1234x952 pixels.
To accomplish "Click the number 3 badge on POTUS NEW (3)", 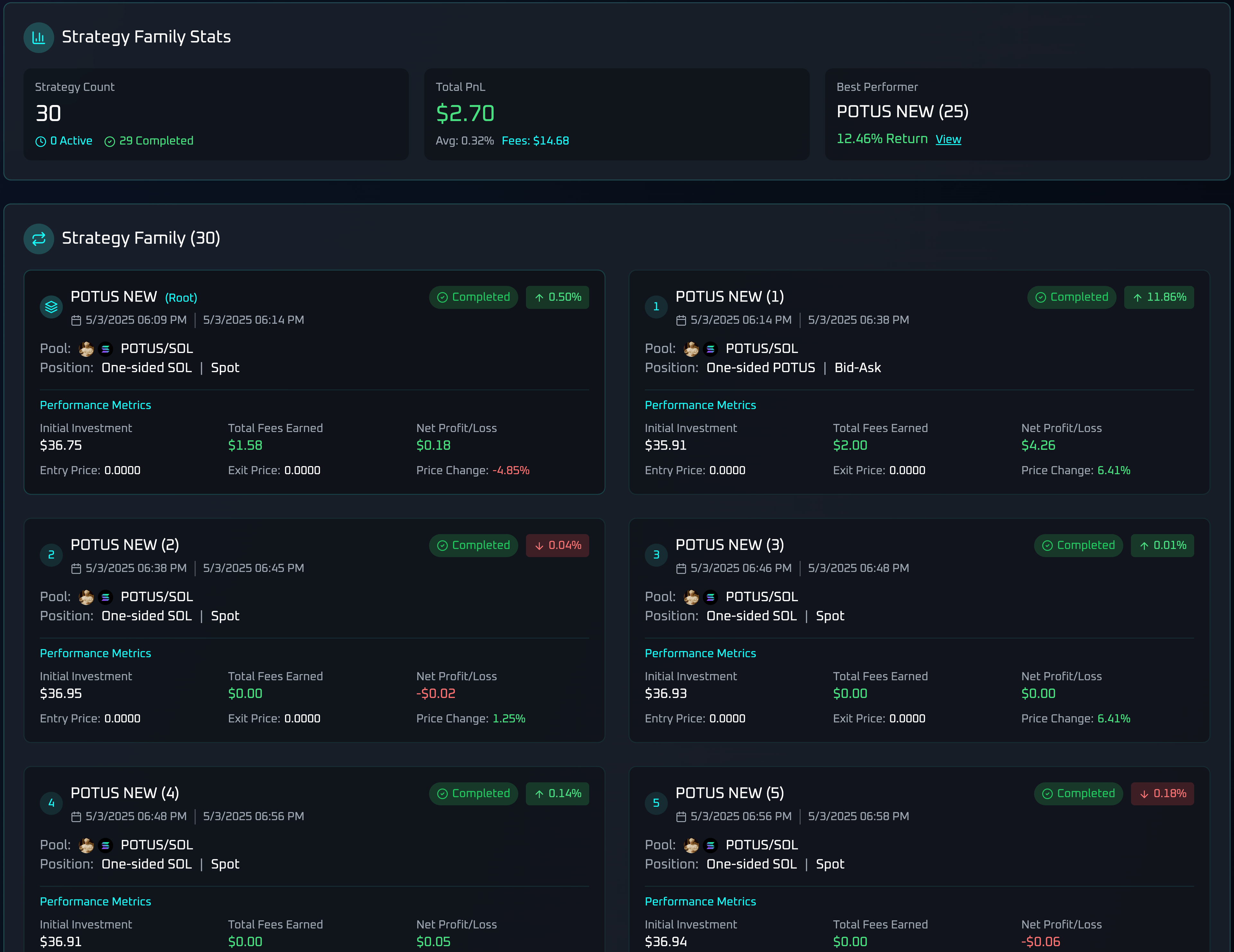I will (656, 554).
